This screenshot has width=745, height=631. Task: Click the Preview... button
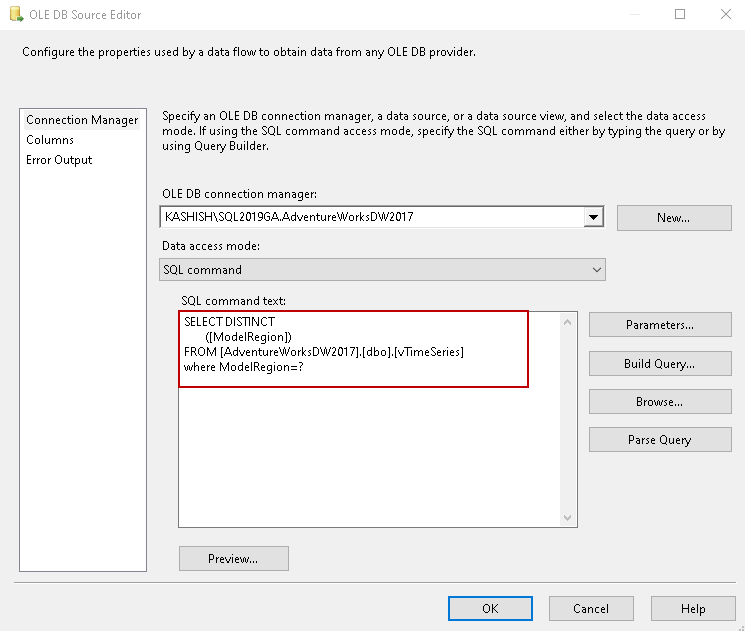click(x=233, y=558)
